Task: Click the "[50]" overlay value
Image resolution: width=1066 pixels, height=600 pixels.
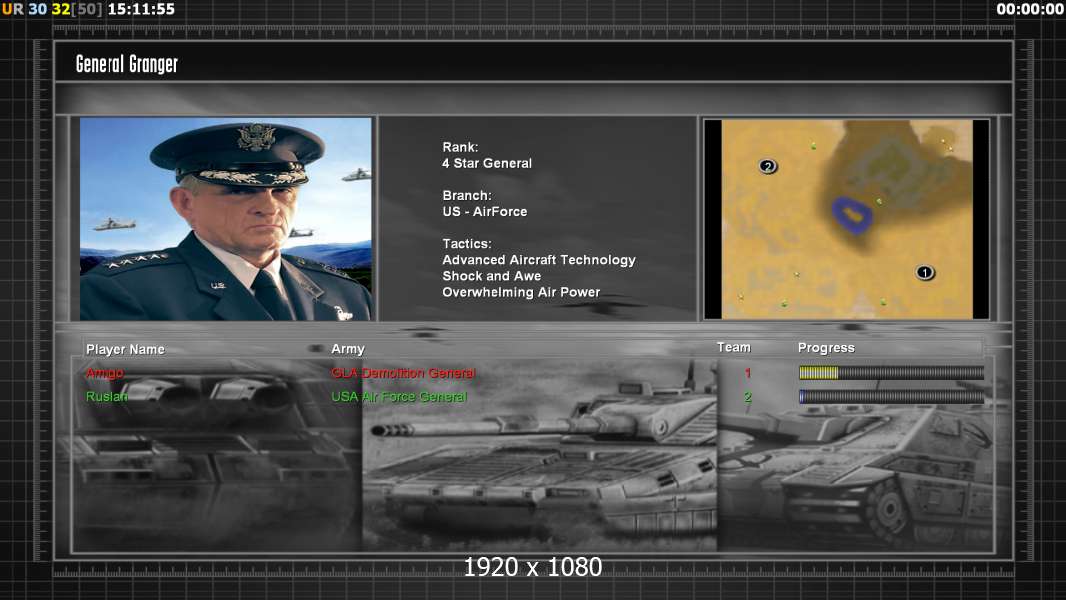Action: coord(86,9)
